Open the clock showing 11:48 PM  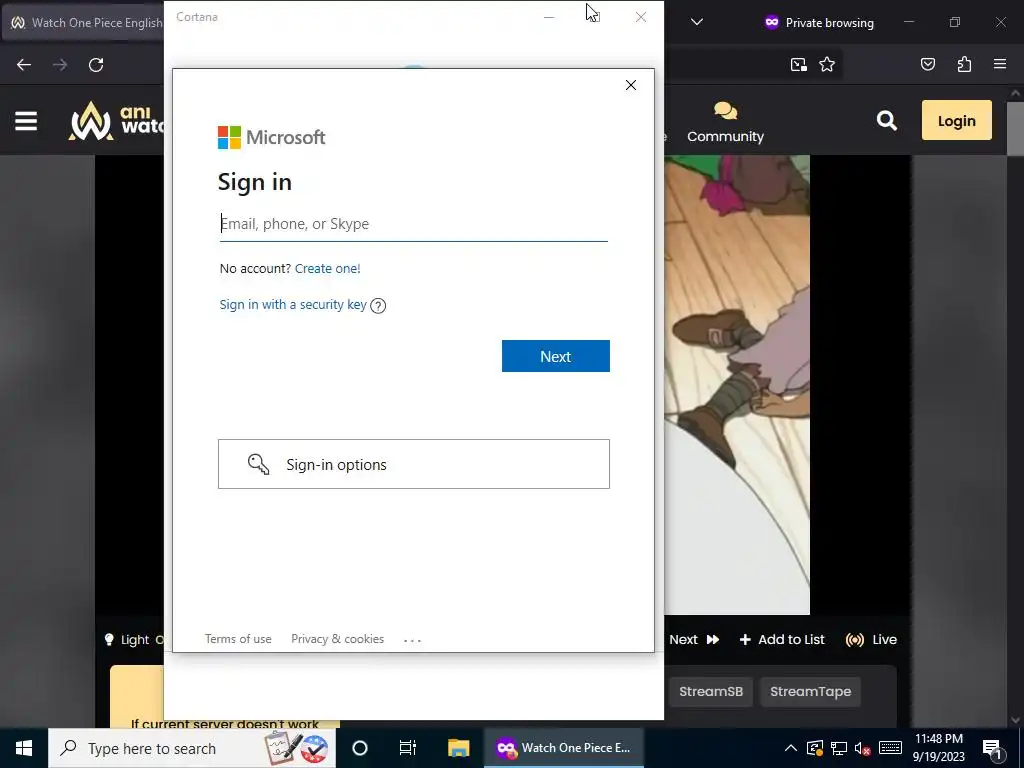click(938, 748)
